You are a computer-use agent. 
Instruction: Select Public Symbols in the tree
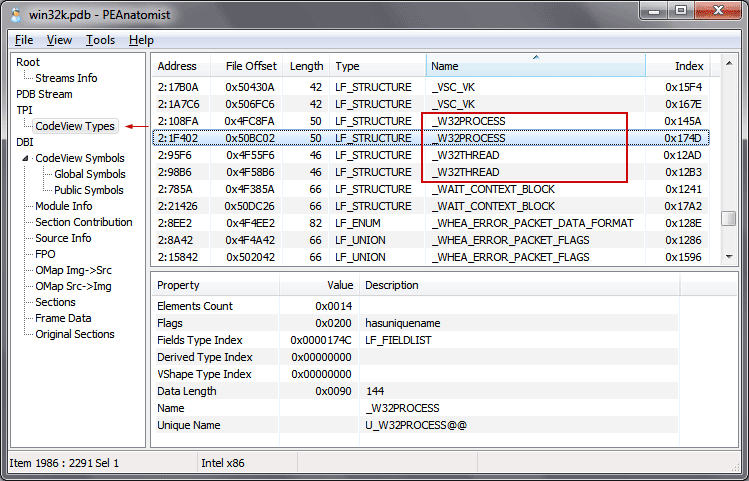tap(89, 190)
